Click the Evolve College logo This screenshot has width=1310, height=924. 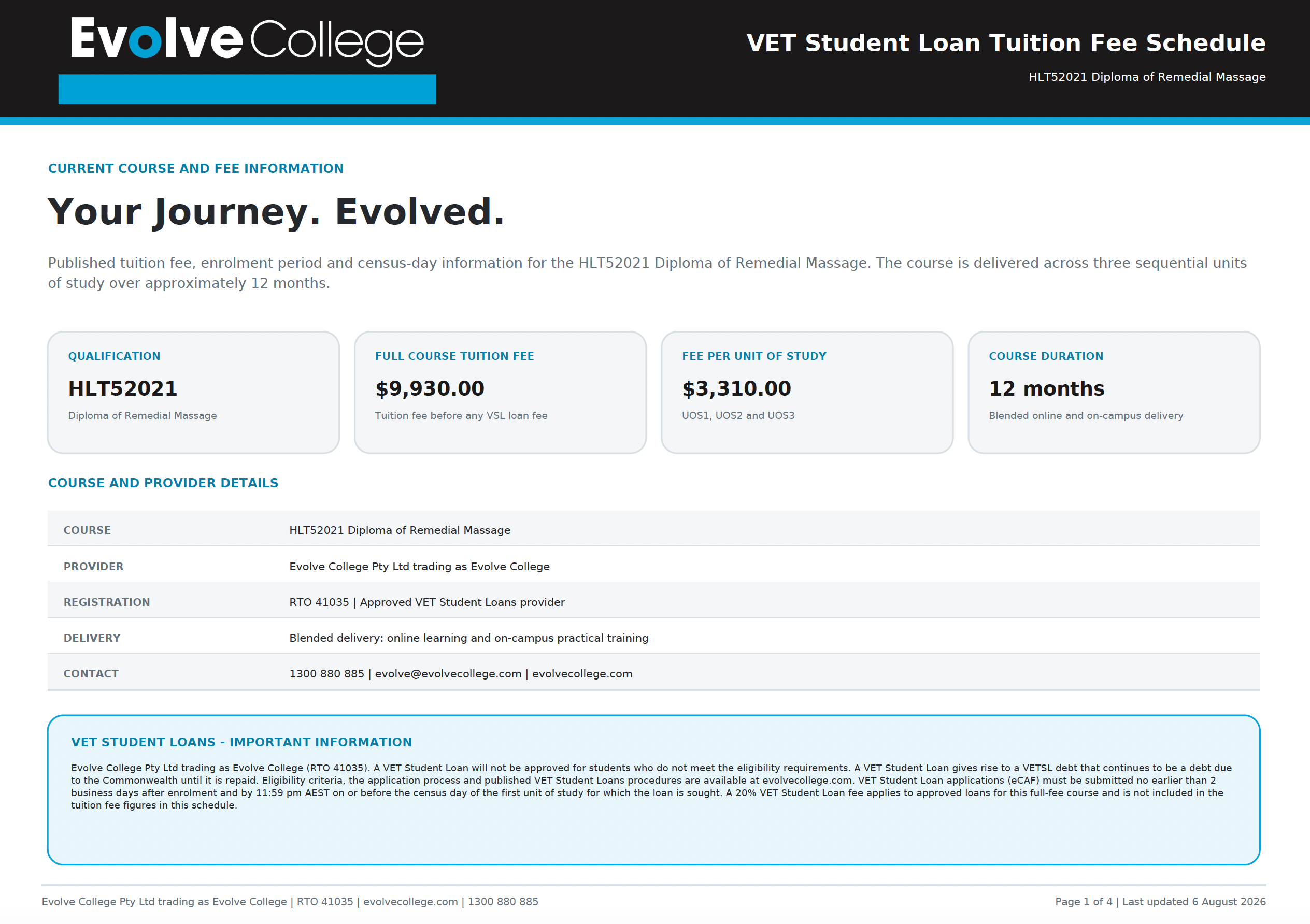point(247,41)
